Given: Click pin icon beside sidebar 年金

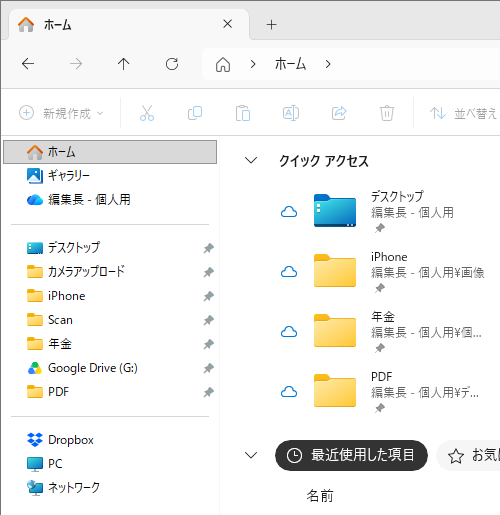Looking at the screenshot, I should 209,344.
